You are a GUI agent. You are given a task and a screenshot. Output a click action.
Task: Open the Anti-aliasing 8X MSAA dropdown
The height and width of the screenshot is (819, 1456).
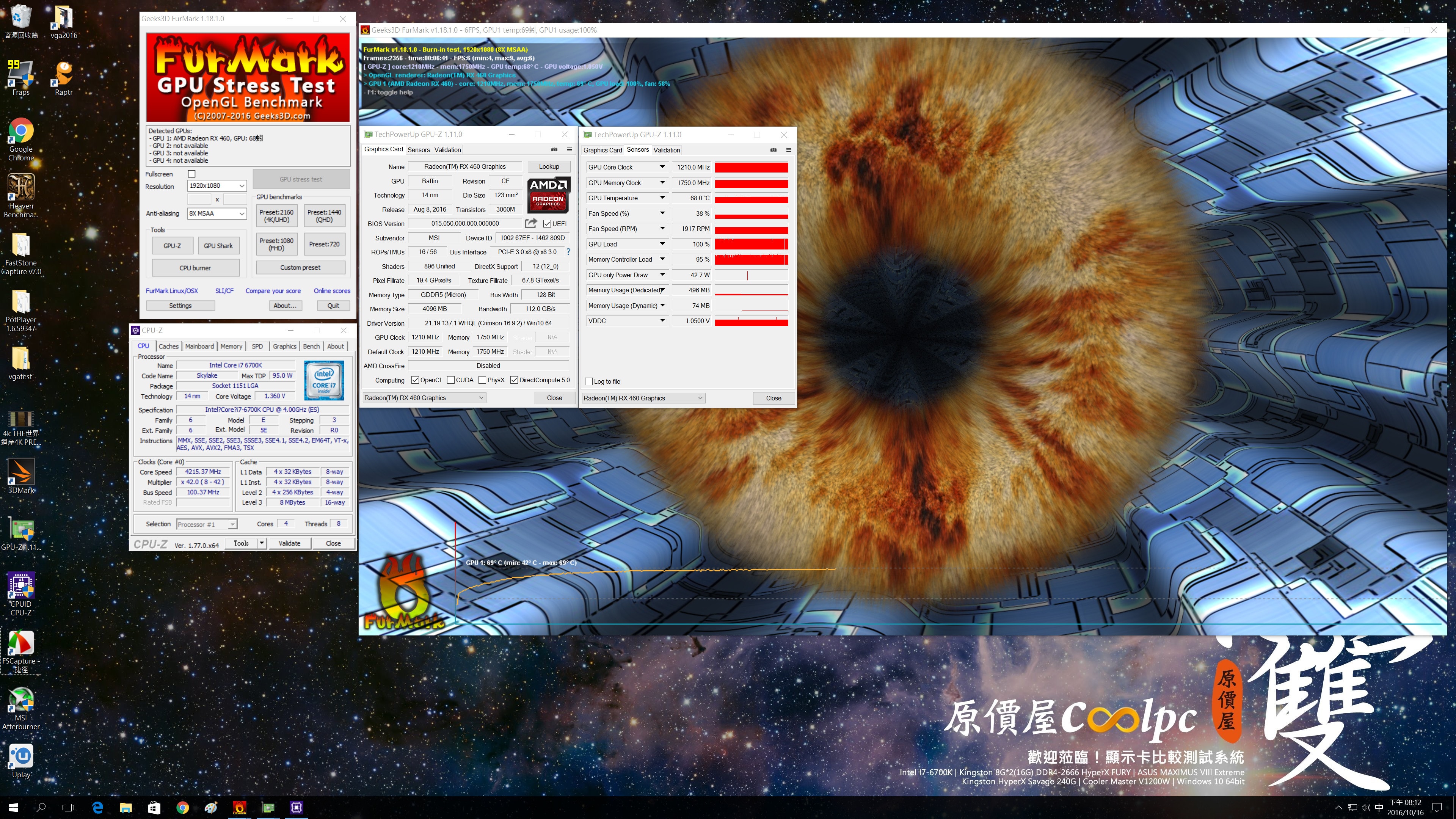[x=217, y=213]
